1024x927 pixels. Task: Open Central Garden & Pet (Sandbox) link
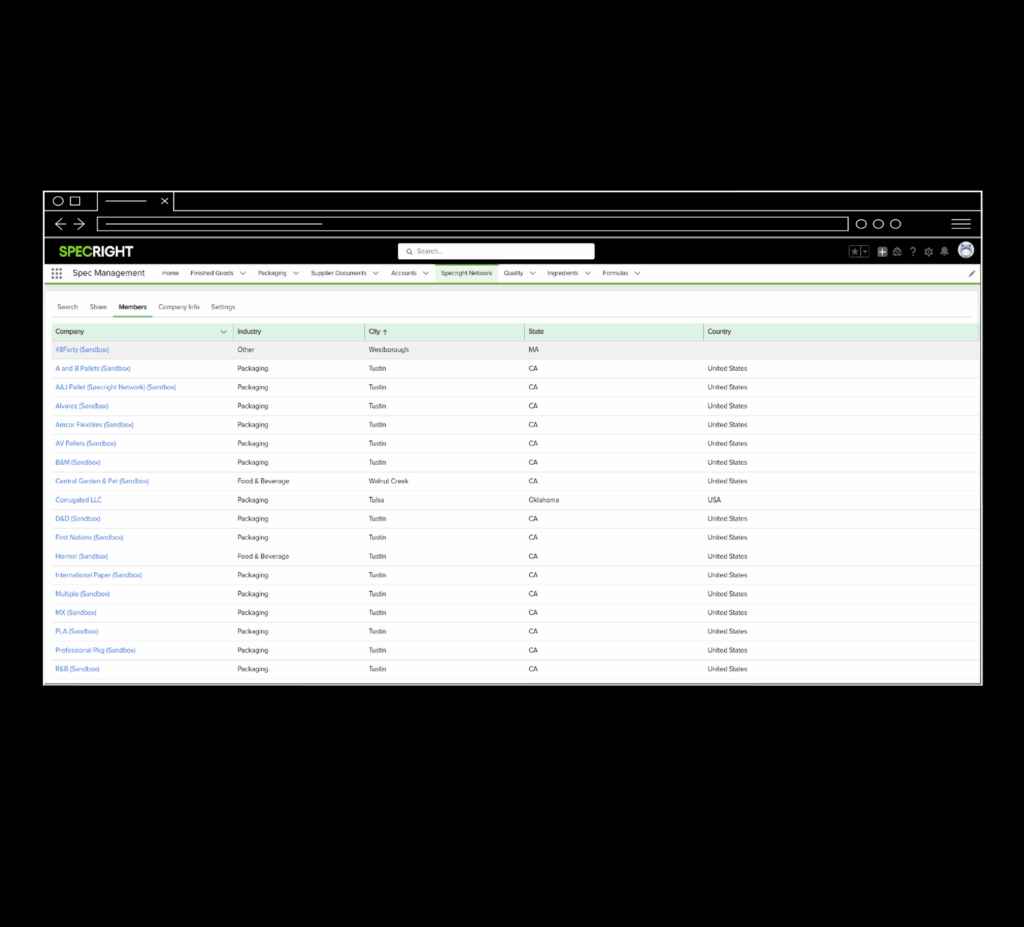coord(102,481)
